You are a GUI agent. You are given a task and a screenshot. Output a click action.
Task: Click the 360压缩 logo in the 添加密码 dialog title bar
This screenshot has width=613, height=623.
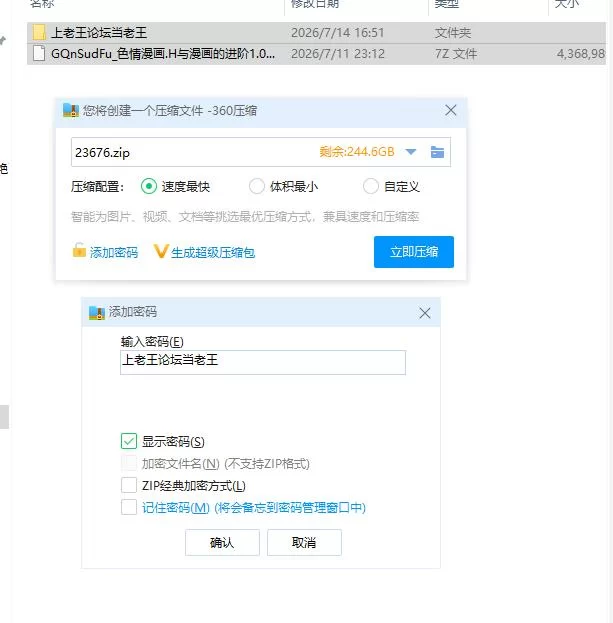pos(97,313)
